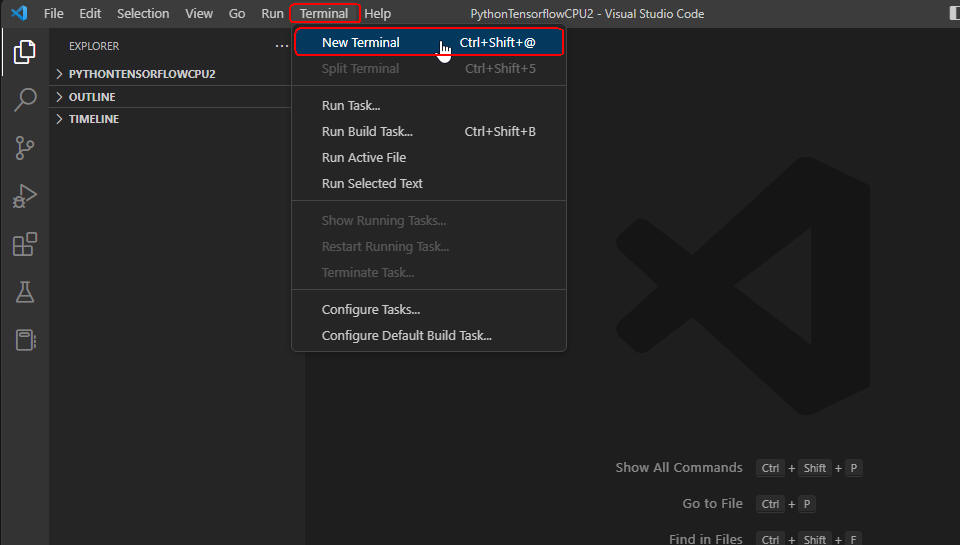Choose Run Build Task... entry
This screenshot has width=960, height=545.
click(x=429, y=131)
